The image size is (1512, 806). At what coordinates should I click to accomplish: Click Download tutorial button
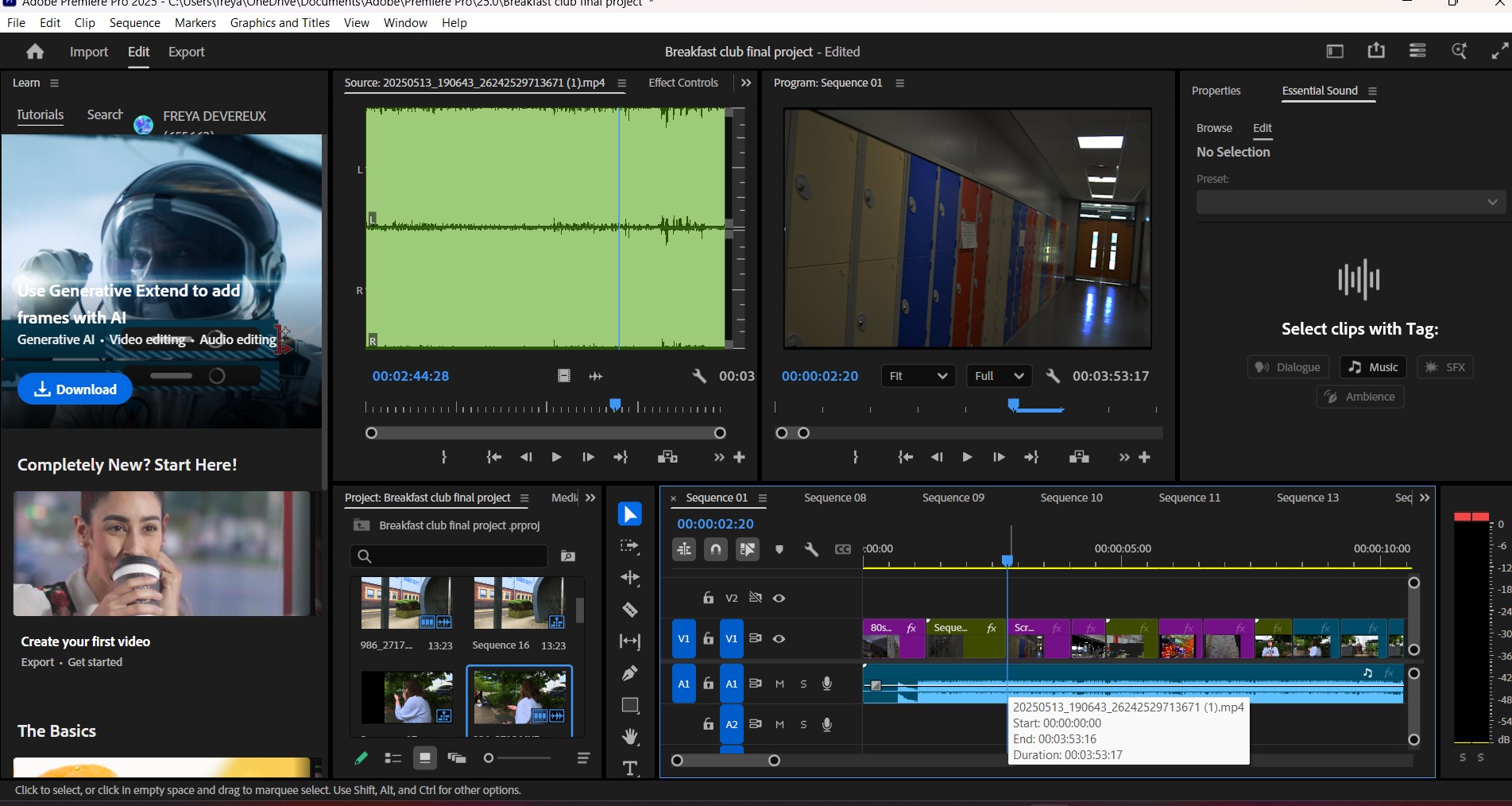(75, 389)
